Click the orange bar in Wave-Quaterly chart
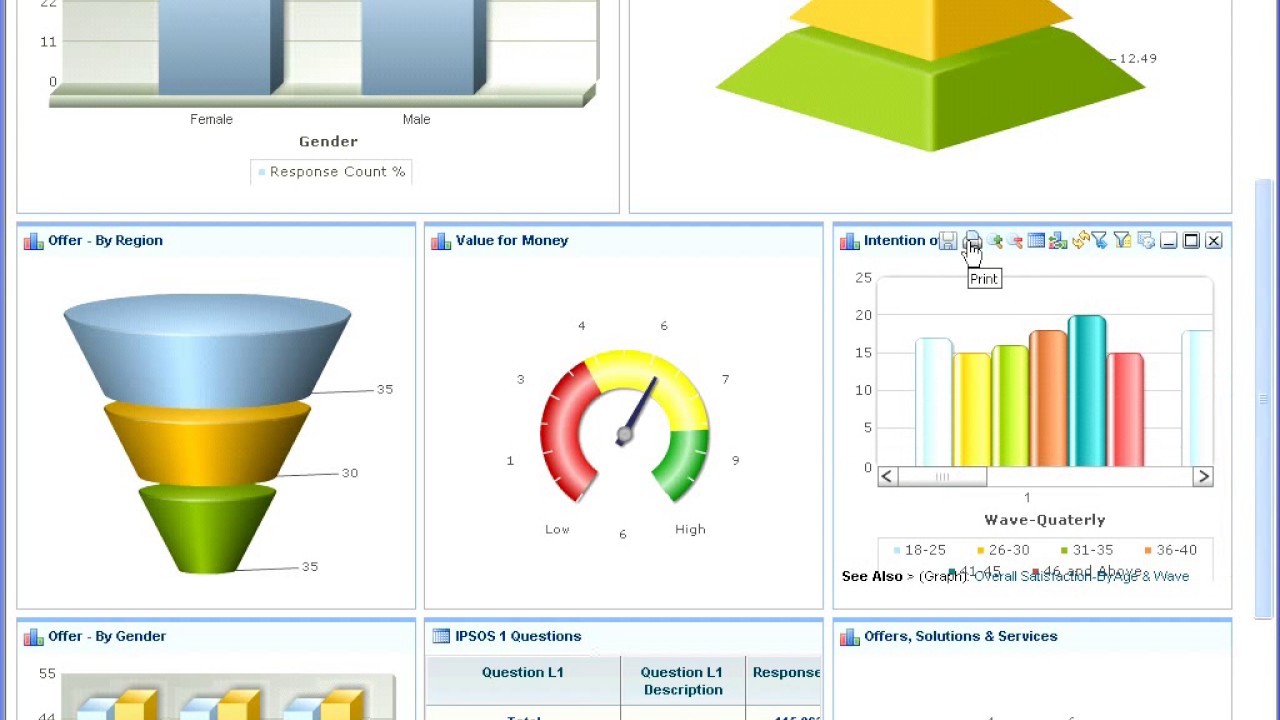The height and width of the screenshot is (720, 1280). click(1048, 399)
